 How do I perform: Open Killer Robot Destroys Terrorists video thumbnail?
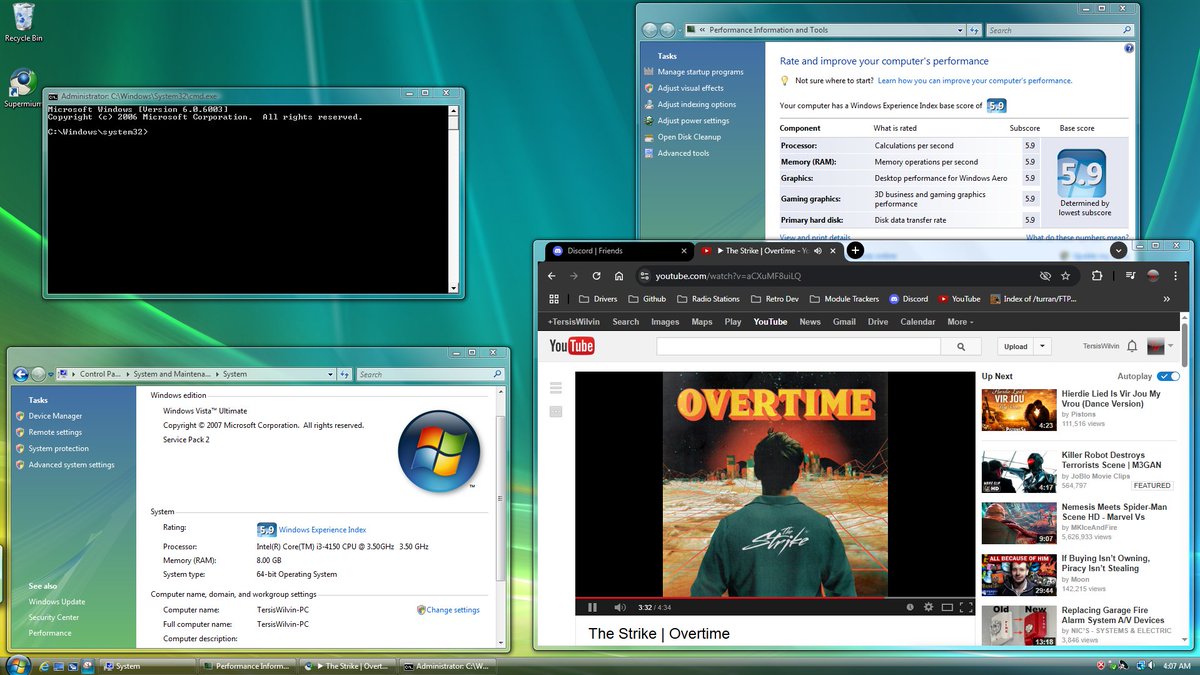pos(1019,471)
